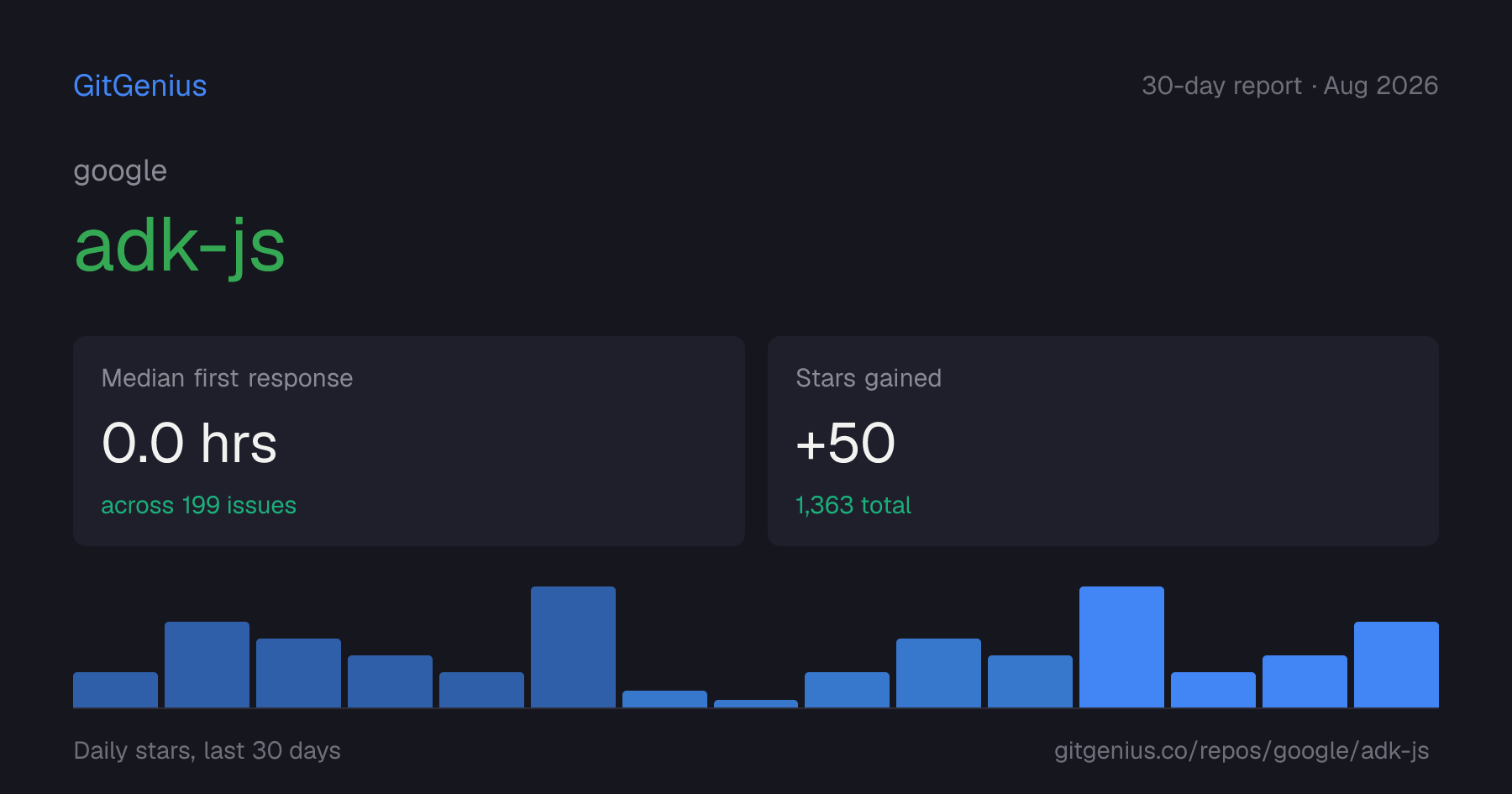
Task: Select the +50 stars value
Action: click(845, 443)
